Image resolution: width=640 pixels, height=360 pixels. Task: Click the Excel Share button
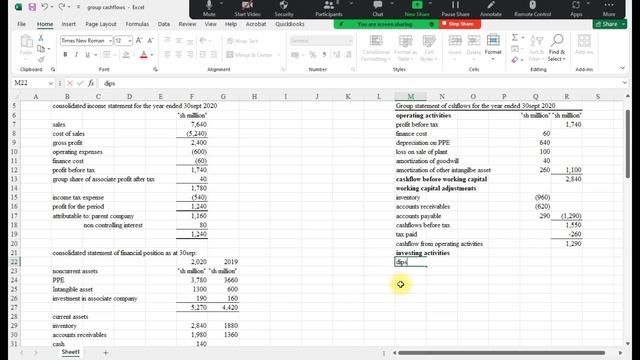coord(610,24)
